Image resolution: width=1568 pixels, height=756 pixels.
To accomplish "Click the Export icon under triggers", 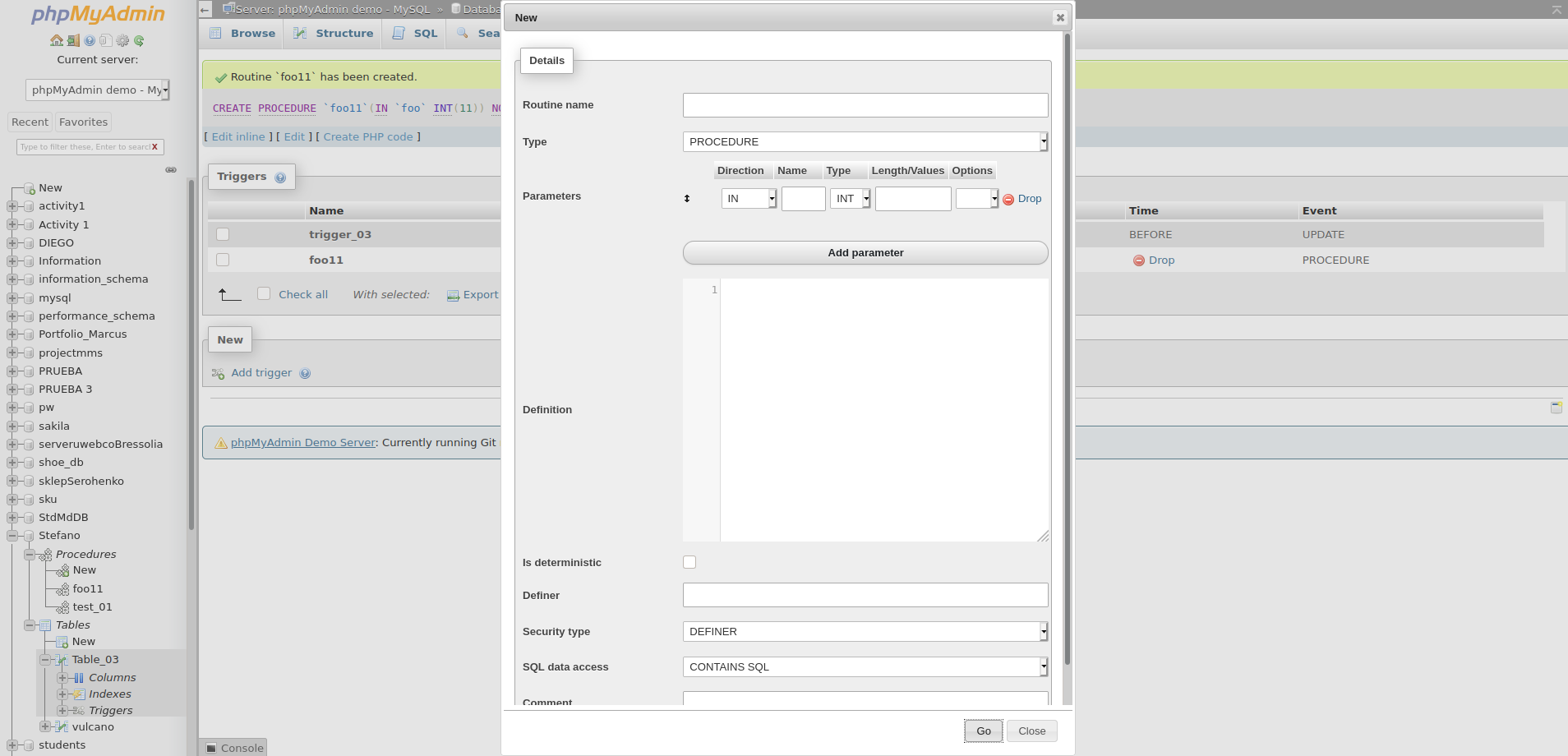I will pos(453,295).
